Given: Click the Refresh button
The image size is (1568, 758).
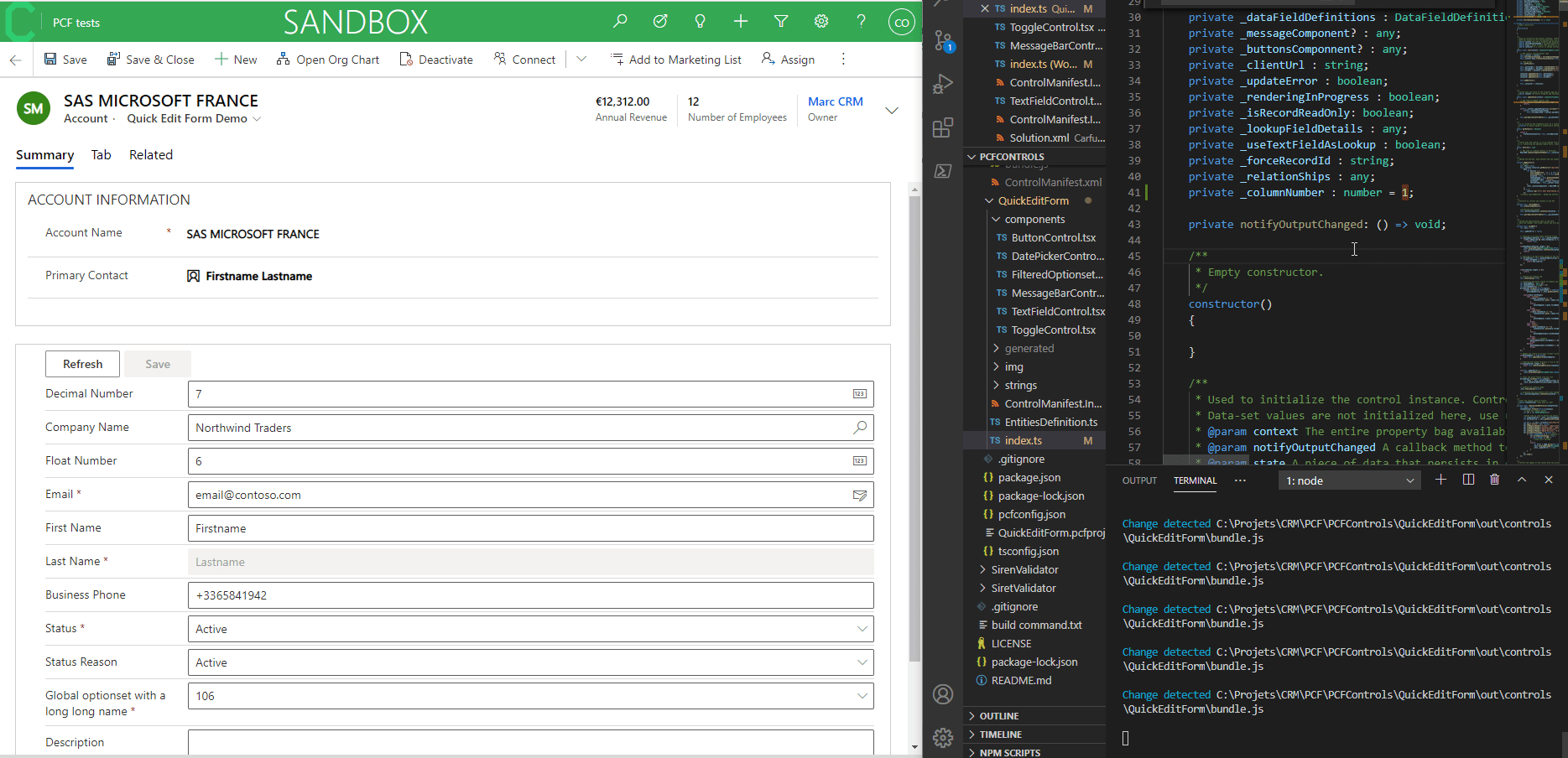Looking at the screenshot, I should [x=82, y=364].
